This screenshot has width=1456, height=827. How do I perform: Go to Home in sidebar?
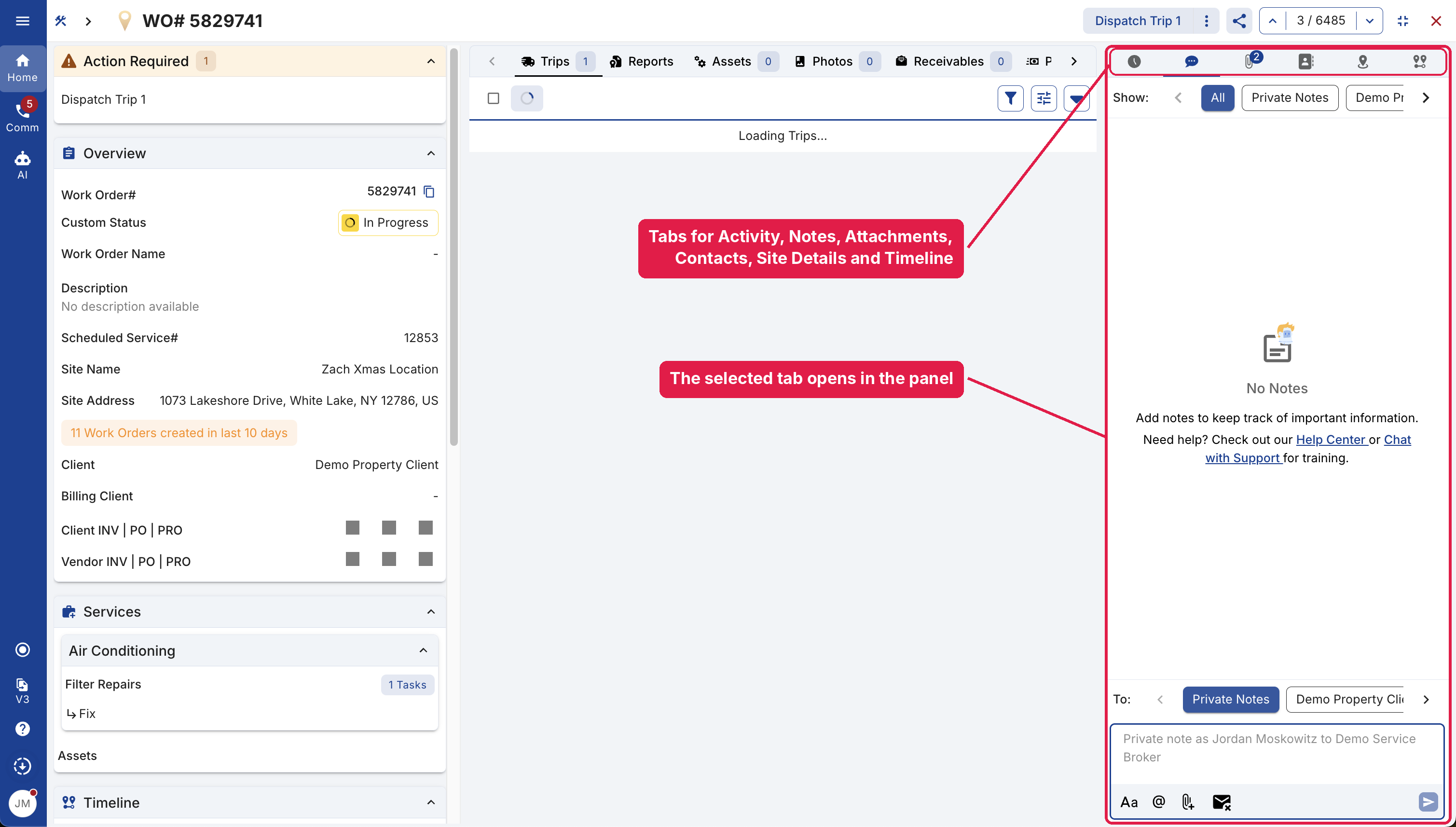click(23, 68)
